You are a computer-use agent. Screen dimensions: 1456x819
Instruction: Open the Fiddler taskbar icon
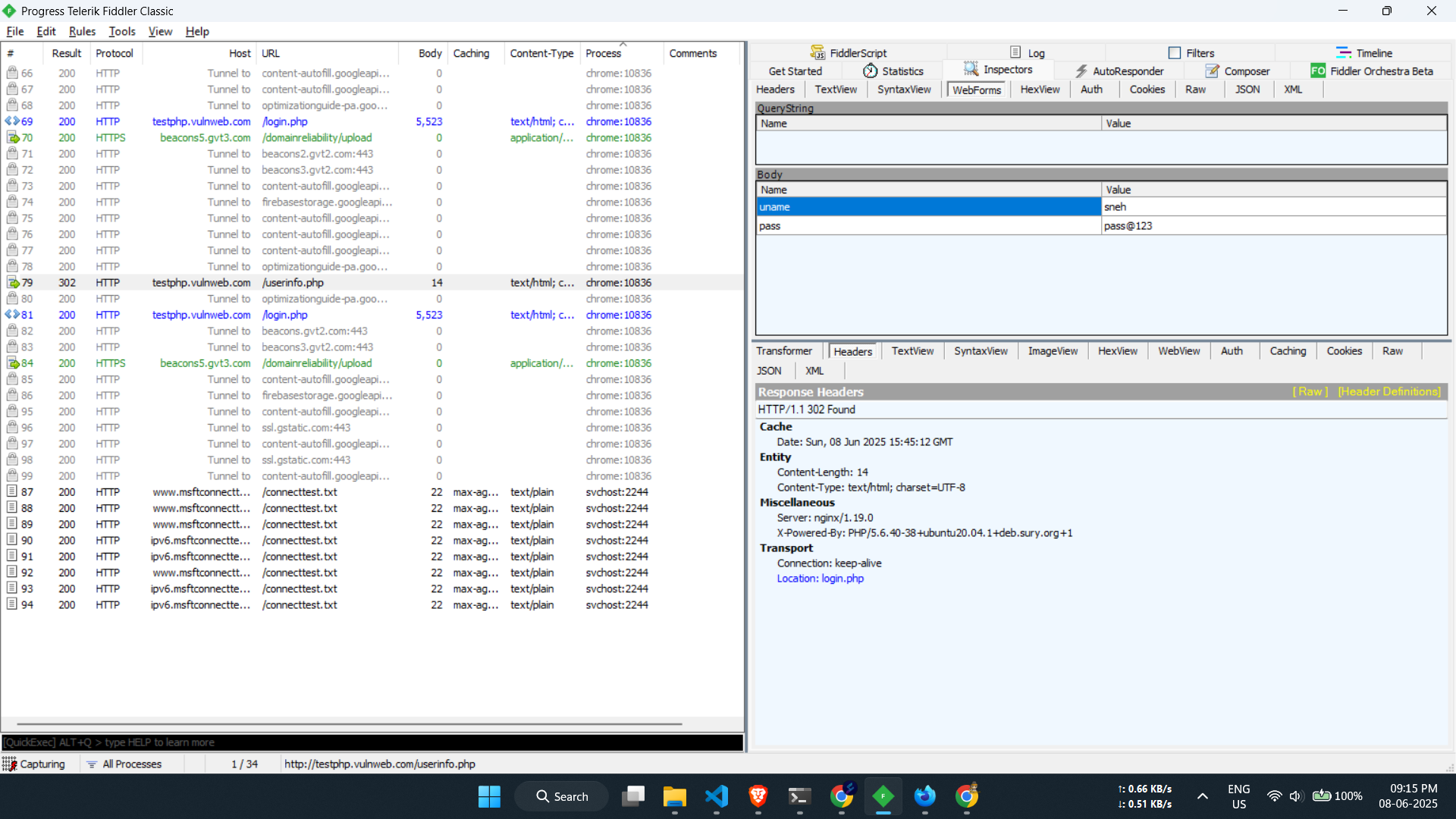[x=883, y=796]
